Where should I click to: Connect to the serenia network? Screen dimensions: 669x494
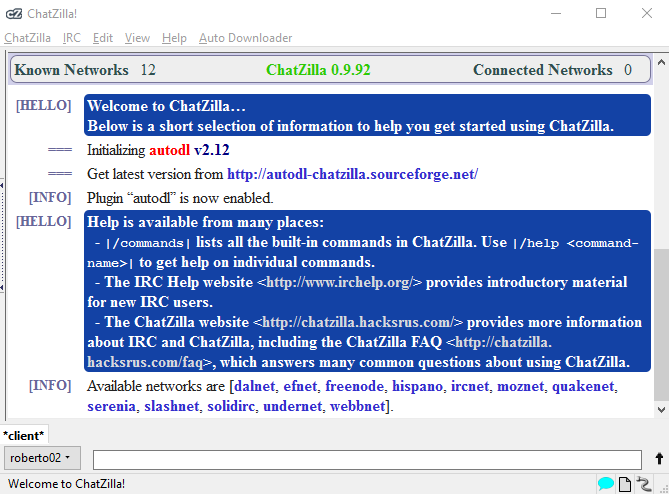[111, 406]
